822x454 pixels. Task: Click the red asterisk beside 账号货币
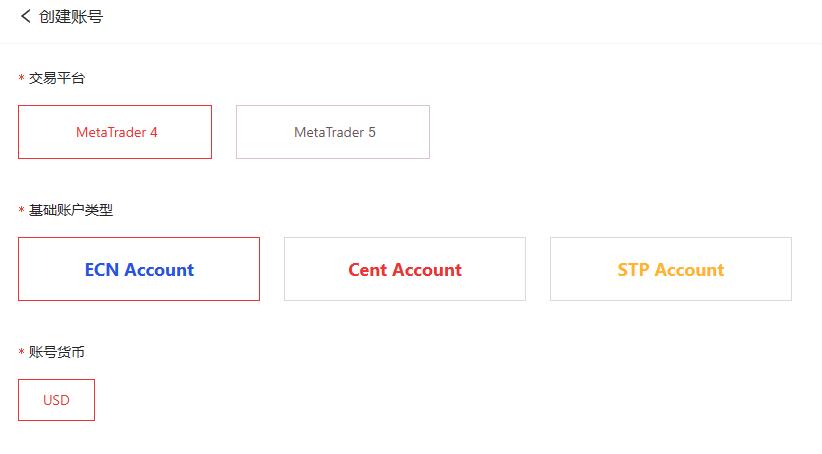click(21, 353)
